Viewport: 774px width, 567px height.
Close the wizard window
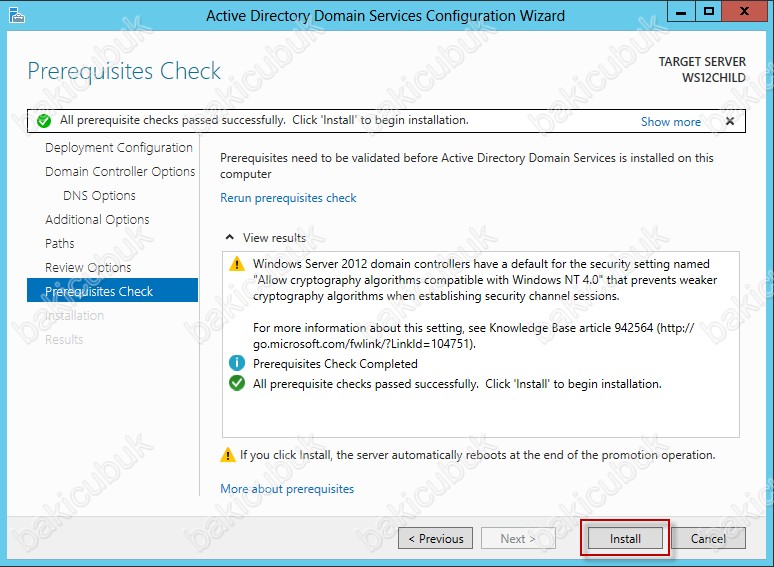click(x=744, y=11)
